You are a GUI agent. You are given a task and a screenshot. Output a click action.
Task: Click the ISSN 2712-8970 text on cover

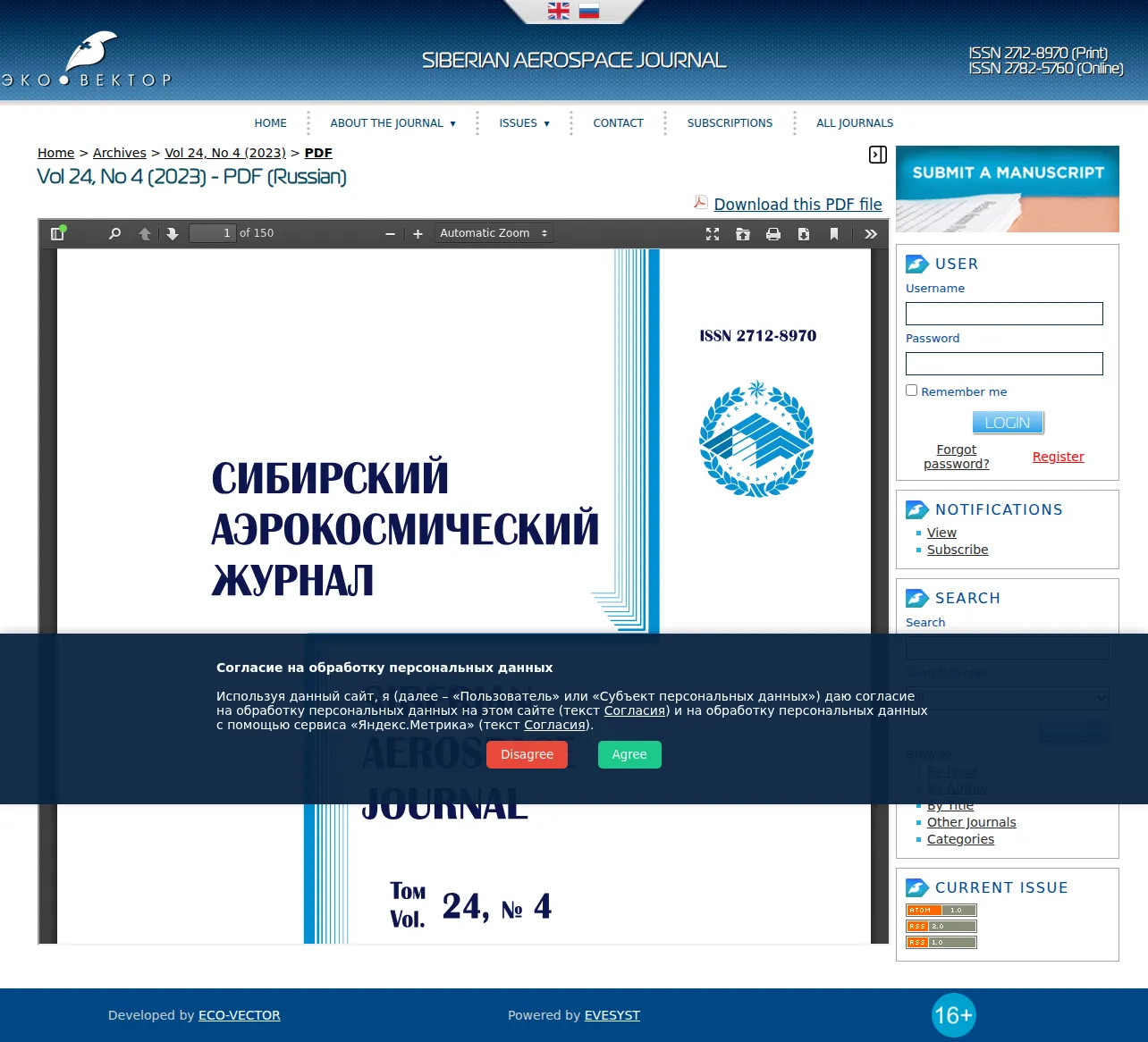pos(758,336)
